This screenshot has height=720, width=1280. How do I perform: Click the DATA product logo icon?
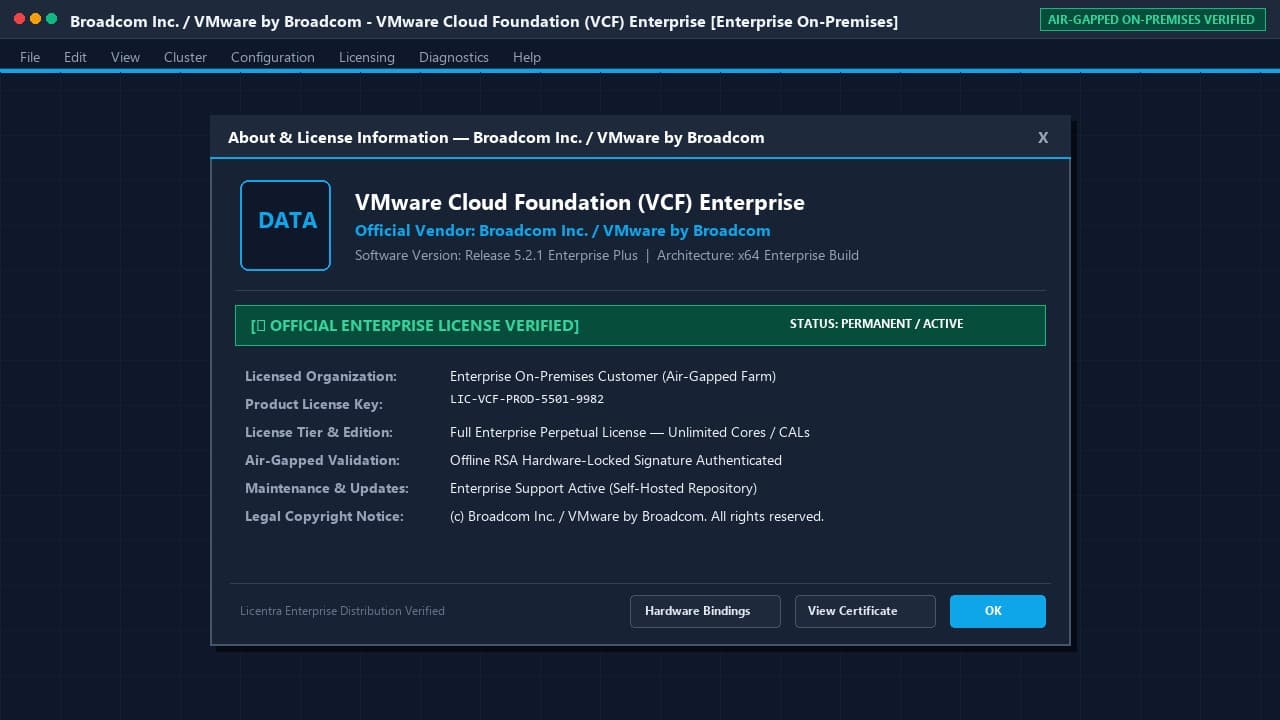[285, 225]
